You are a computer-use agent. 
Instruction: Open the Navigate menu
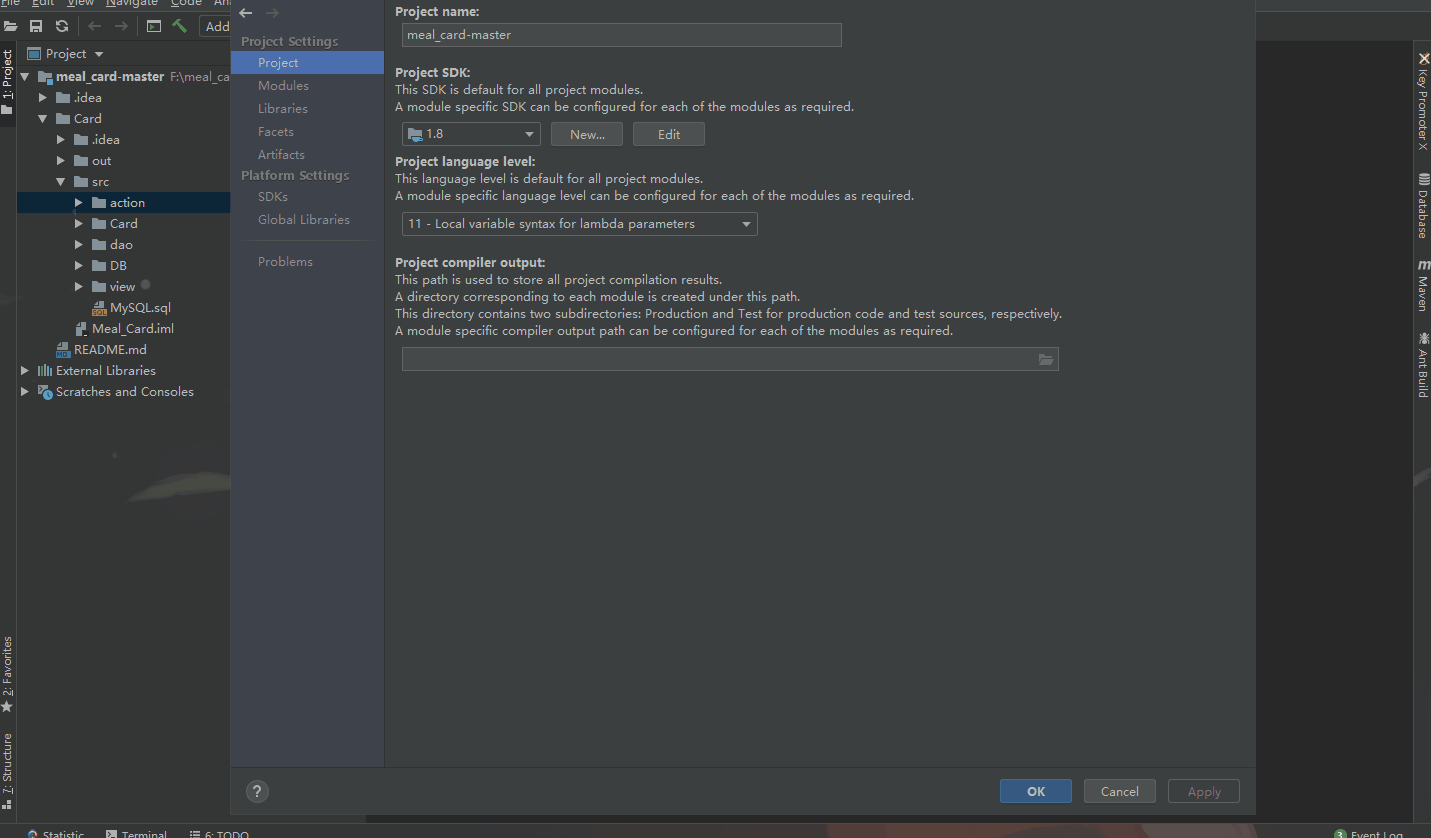click(132, 4)
